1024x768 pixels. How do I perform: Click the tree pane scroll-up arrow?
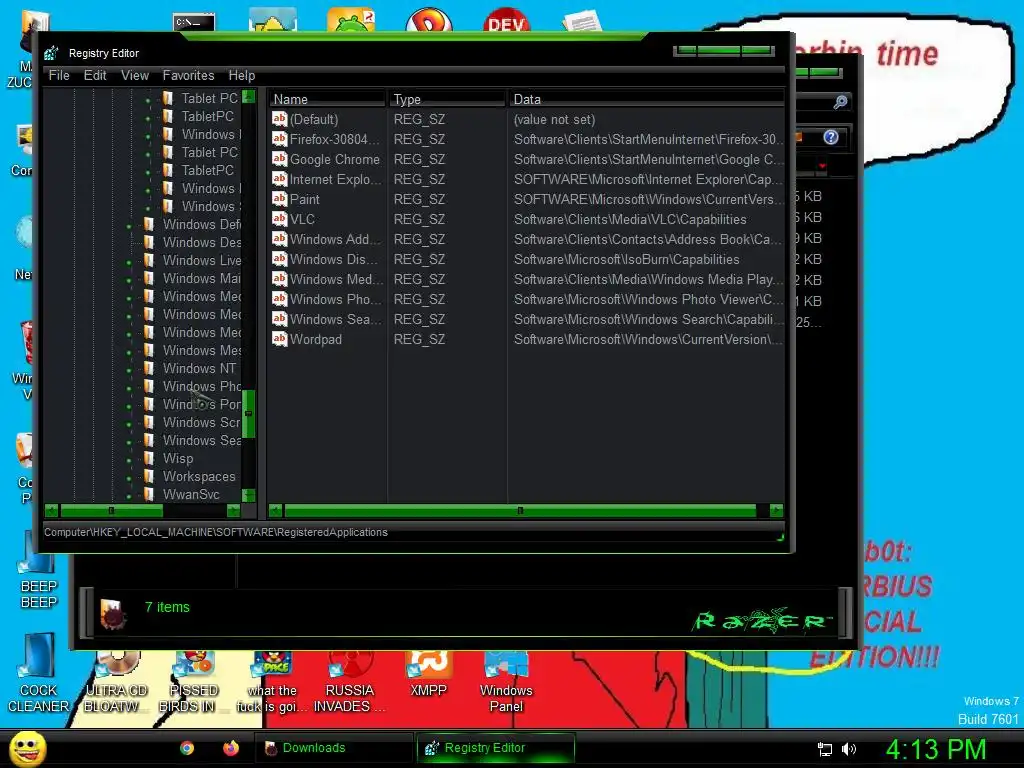point(248,97)
